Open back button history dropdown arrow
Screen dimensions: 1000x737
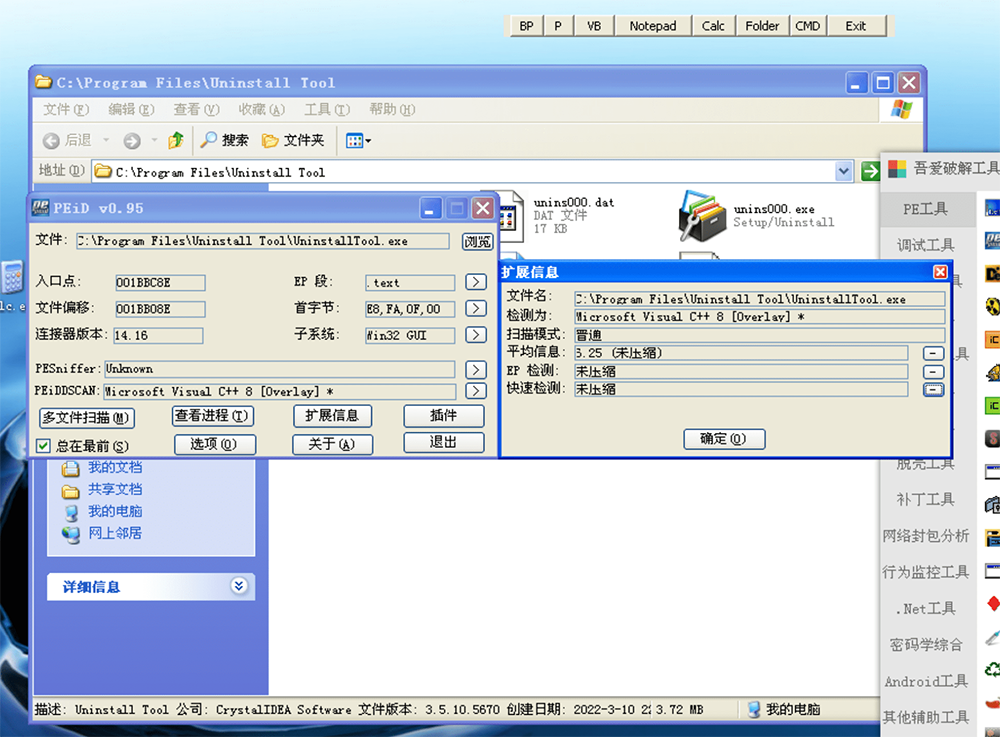click(107, 140)
